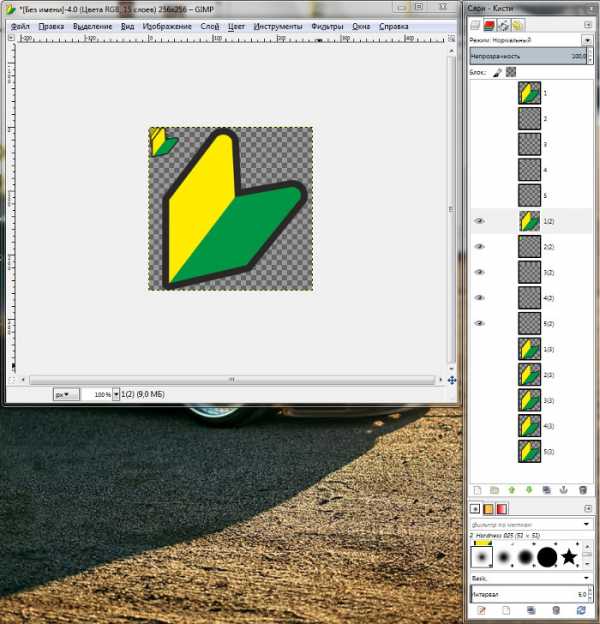600x624 pixels.
Task: Adjust the brush spacing Интервал slider
Action: tap(528, 594)
